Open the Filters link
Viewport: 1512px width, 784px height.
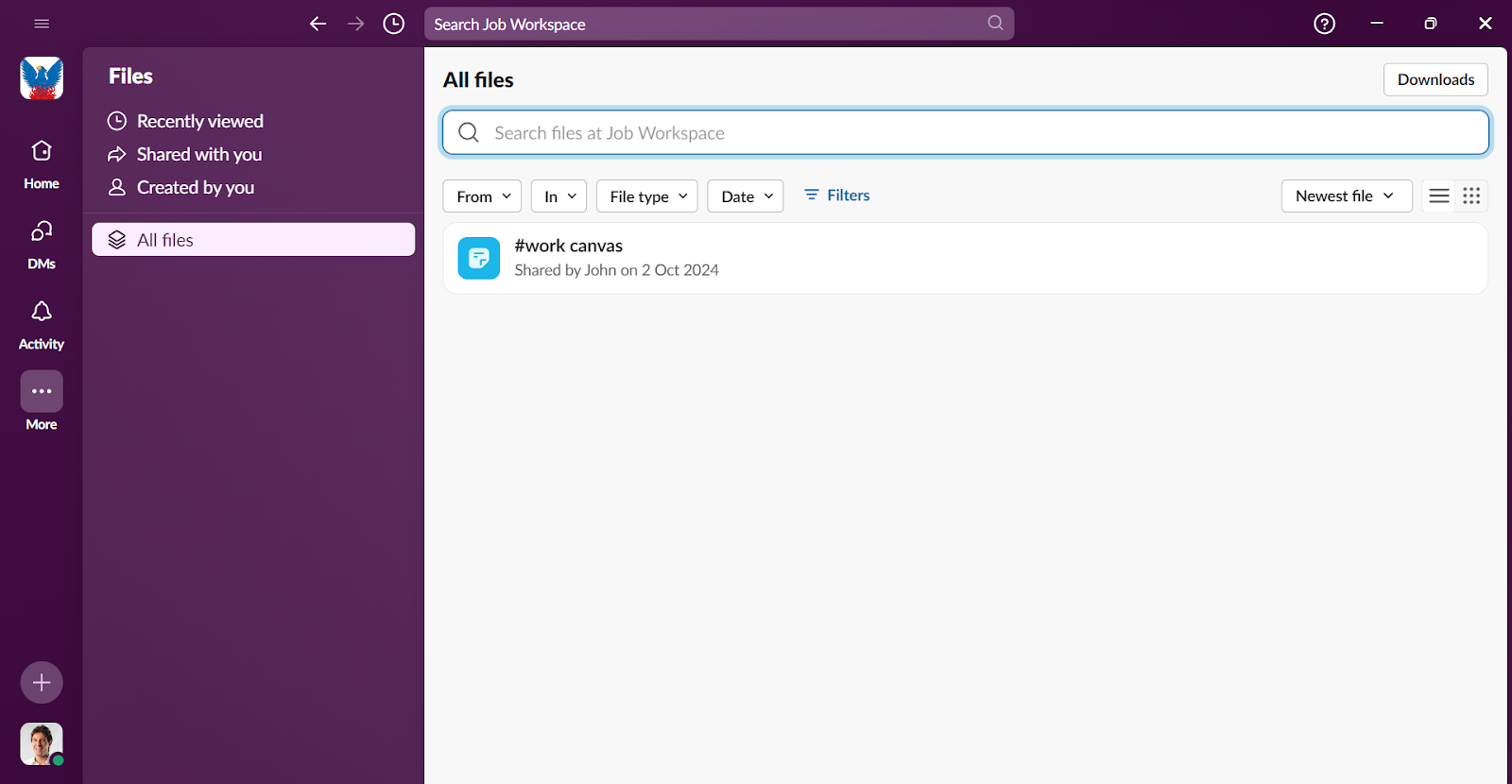click(836, 196)
